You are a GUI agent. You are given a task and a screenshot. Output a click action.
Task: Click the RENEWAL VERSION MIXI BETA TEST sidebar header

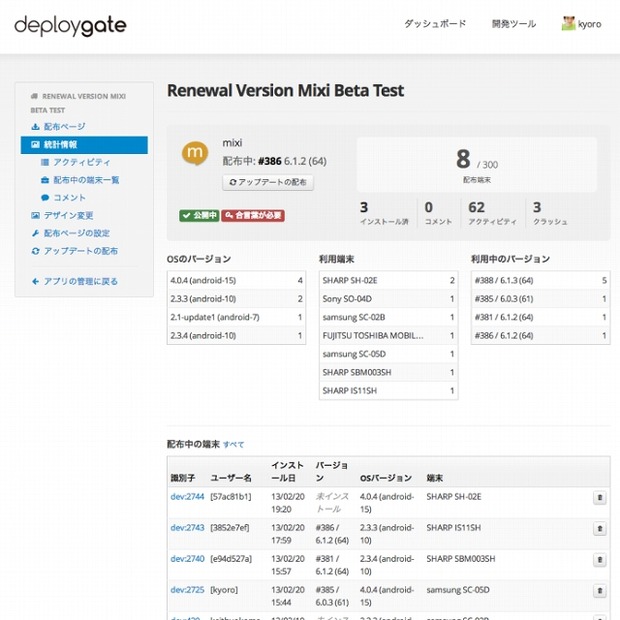click(78, 103)
